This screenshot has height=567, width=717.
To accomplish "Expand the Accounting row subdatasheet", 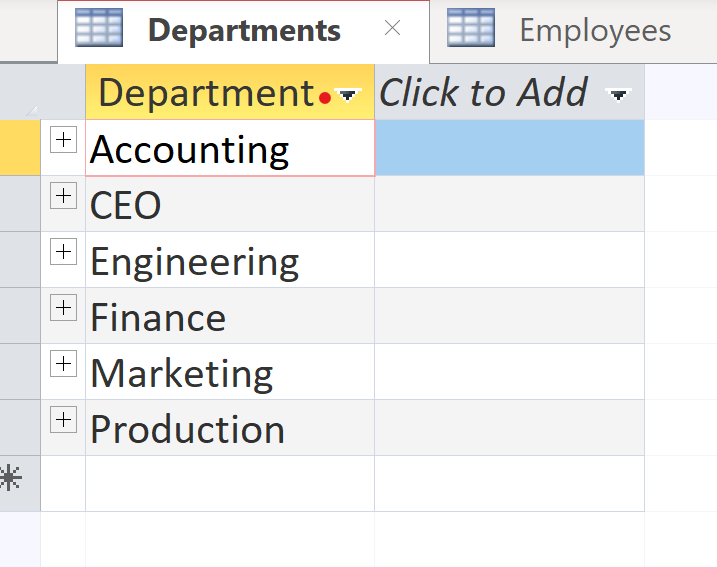I will (63, 139).
